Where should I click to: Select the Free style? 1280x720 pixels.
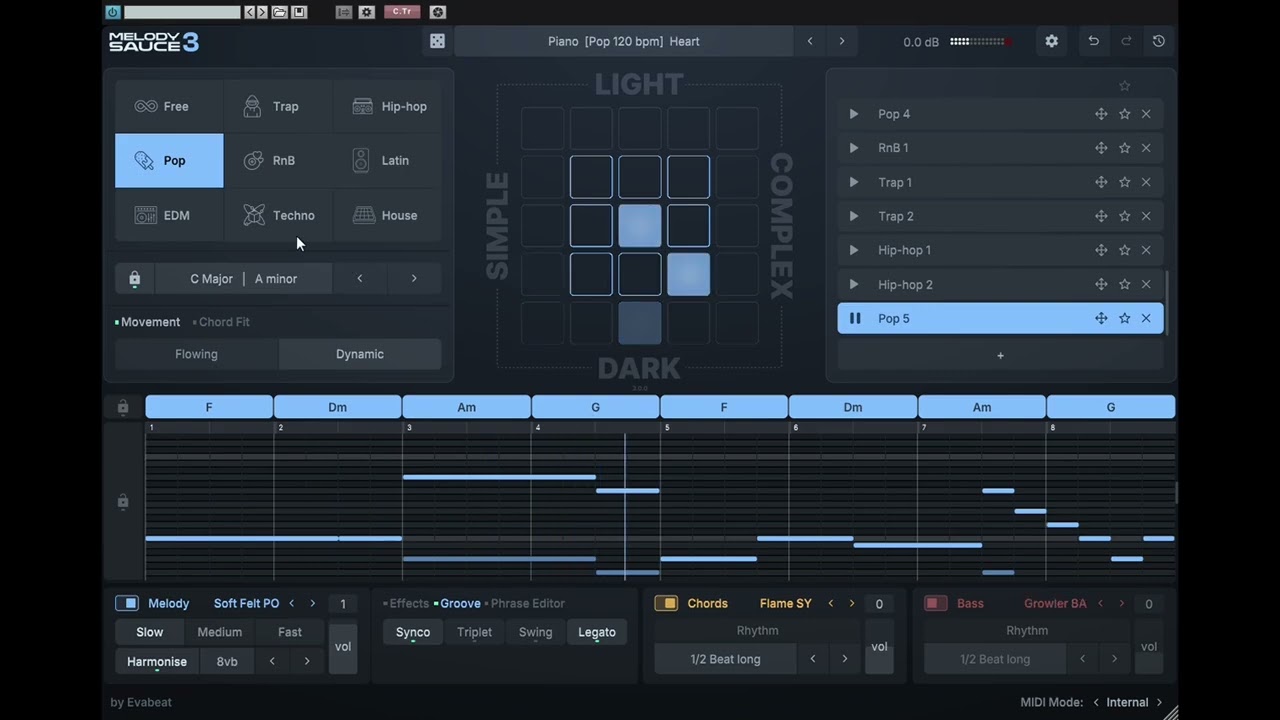pyautogui.click(x=169, y=106)
